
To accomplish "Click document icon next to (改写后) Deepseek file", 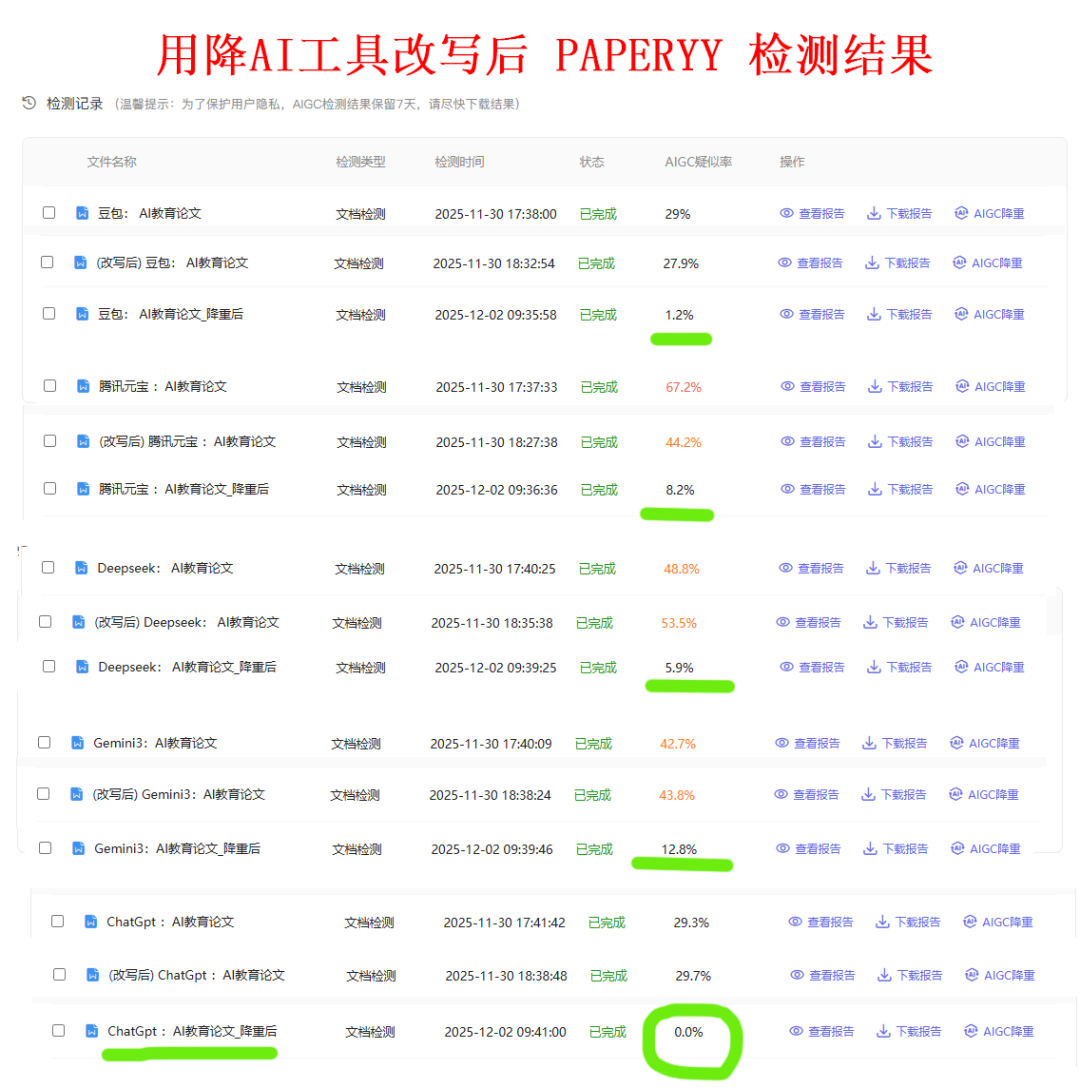I will click(x=79, y=622).
